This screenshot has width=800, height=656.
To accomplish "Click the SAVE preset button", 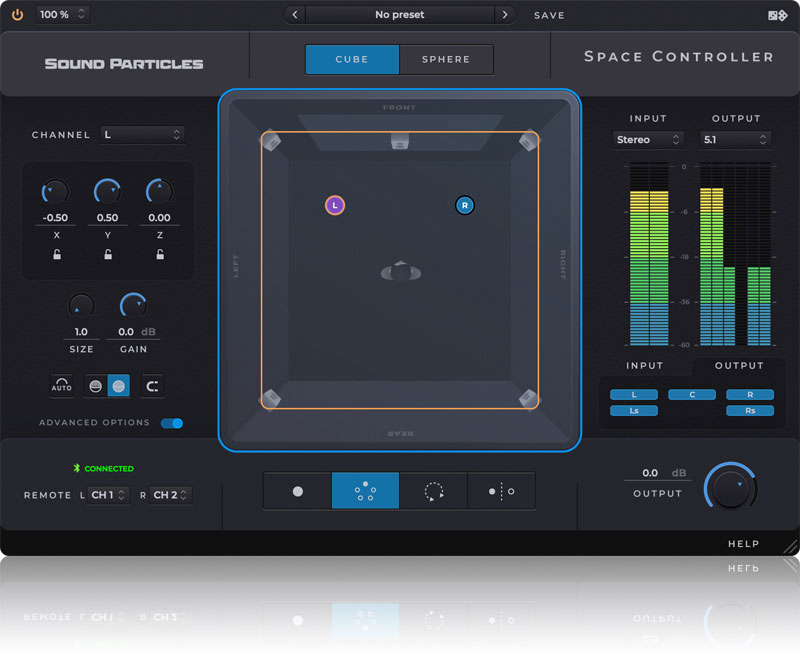I will pos(549,15).
